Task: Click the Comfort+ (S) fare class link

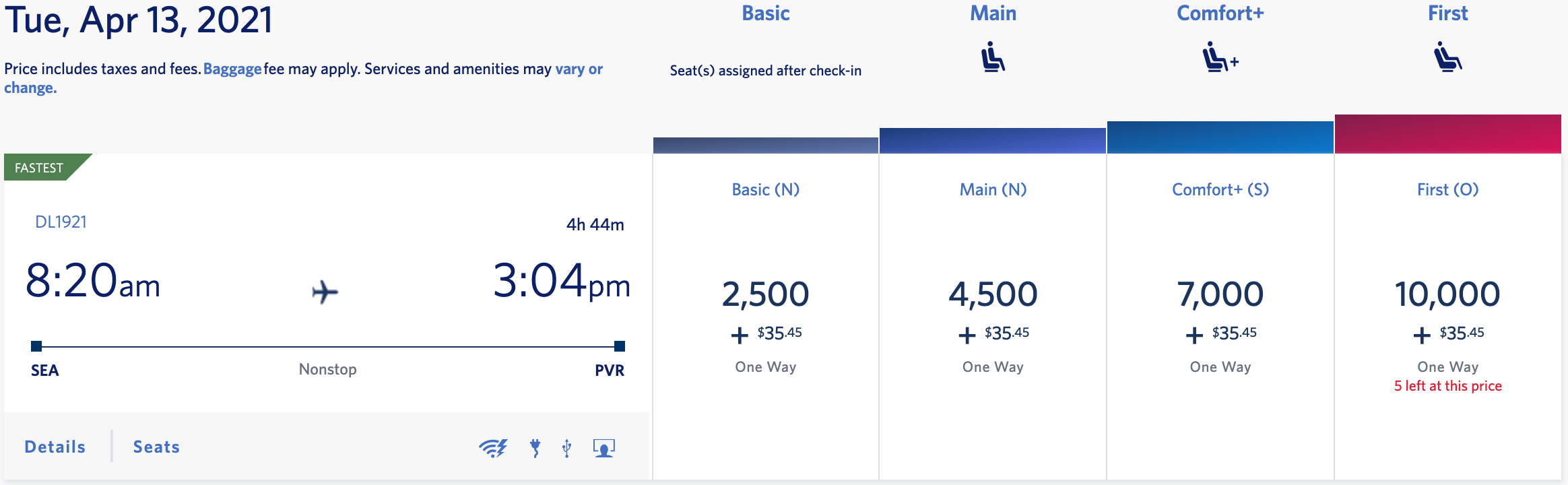Action: coord(1220,190)
